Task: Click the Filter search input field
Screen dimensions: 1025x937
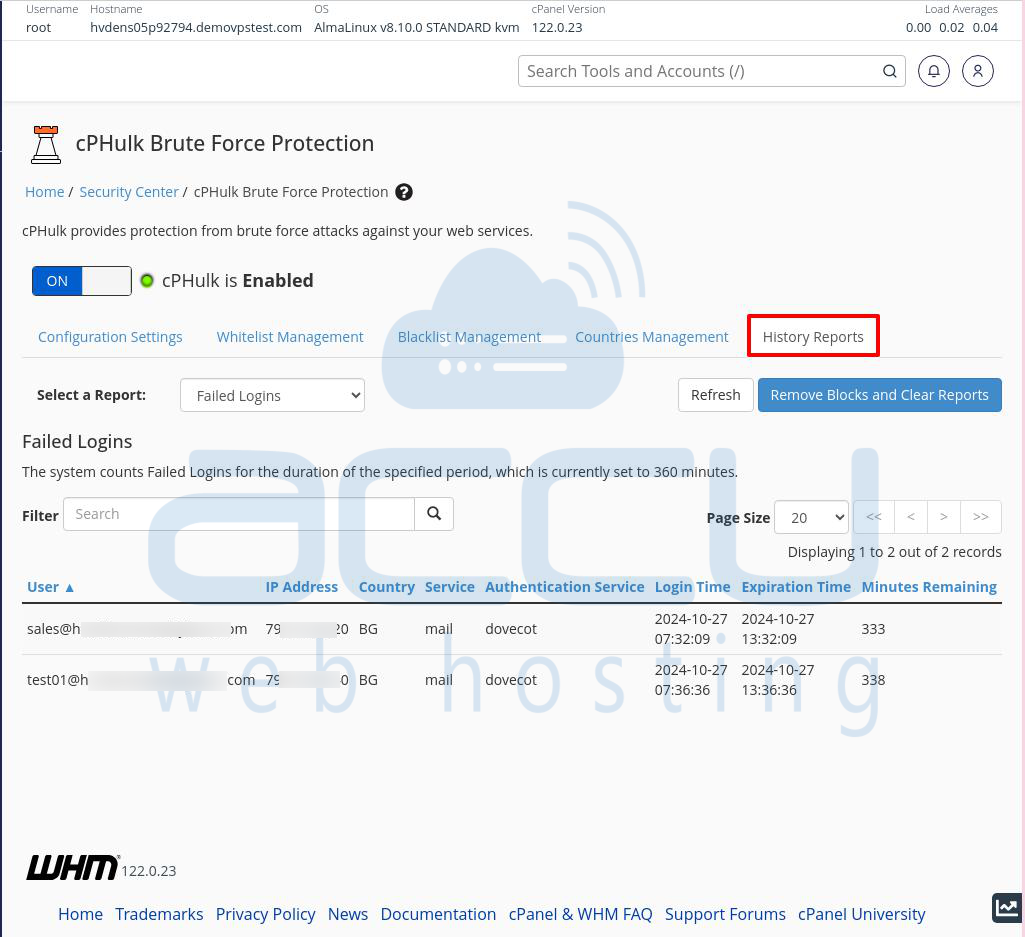Action: click(x=239, y=514)
